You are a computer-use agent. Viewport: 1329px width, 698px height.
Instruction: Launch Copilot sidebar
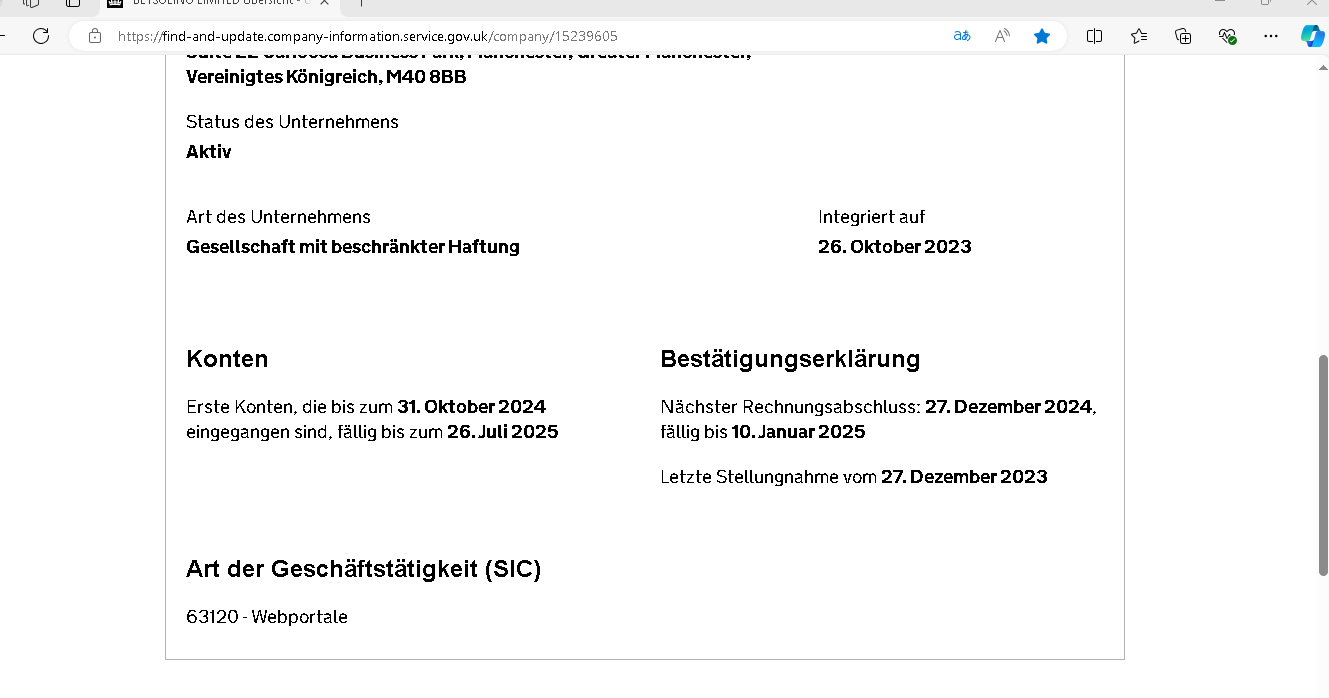(1312, 36)
